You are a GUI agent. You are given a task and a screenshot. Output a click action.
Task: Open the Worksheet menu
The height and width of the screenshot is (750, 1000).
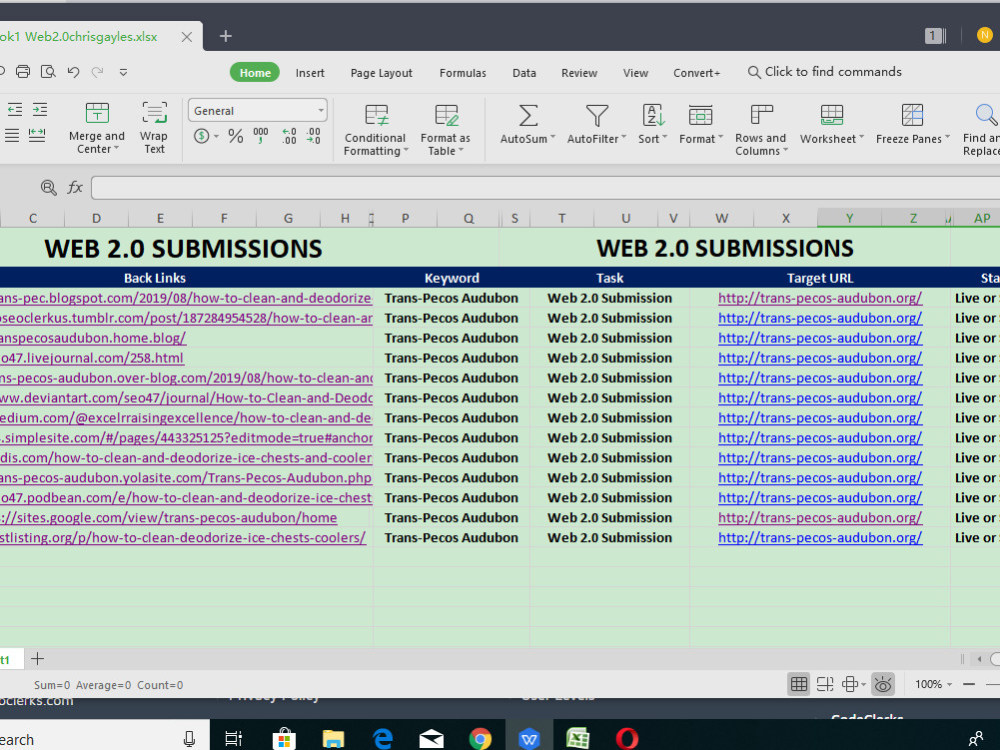pyautogui.click(x=832, y=124)
